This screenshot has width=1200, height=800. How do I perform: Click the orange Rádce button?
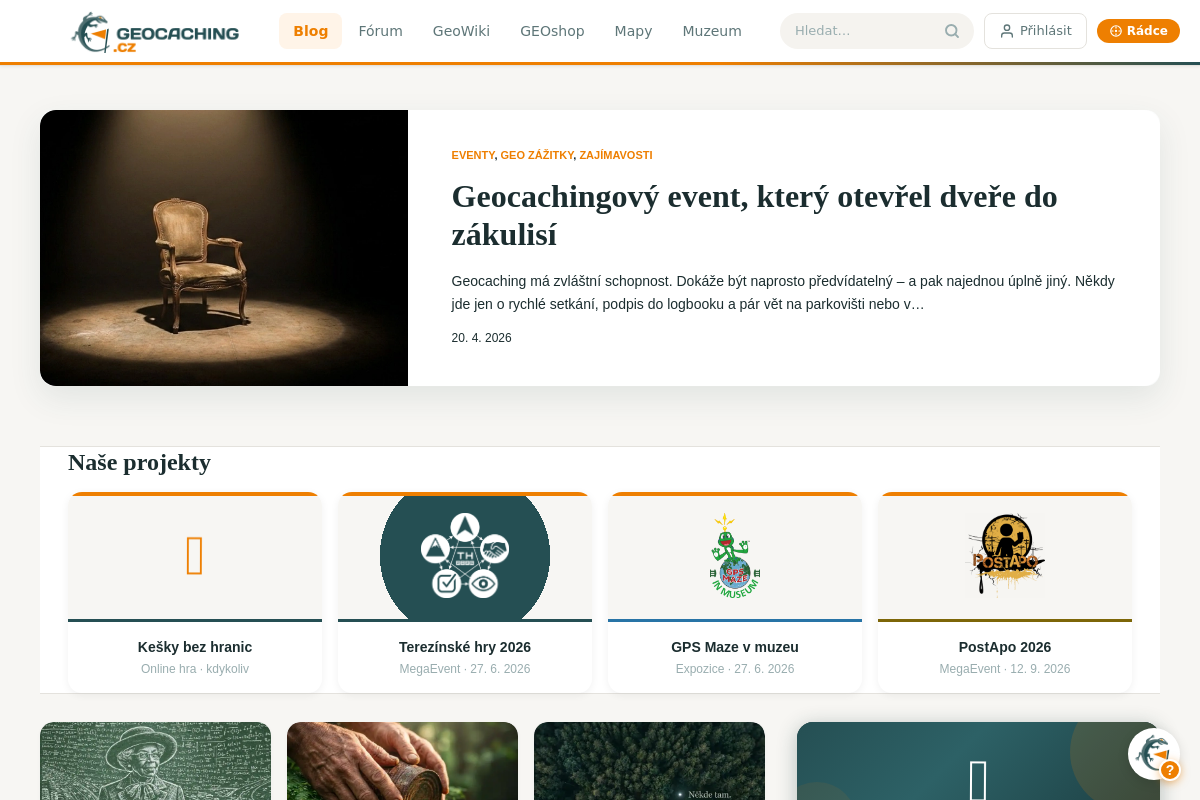pos(1138,31)
